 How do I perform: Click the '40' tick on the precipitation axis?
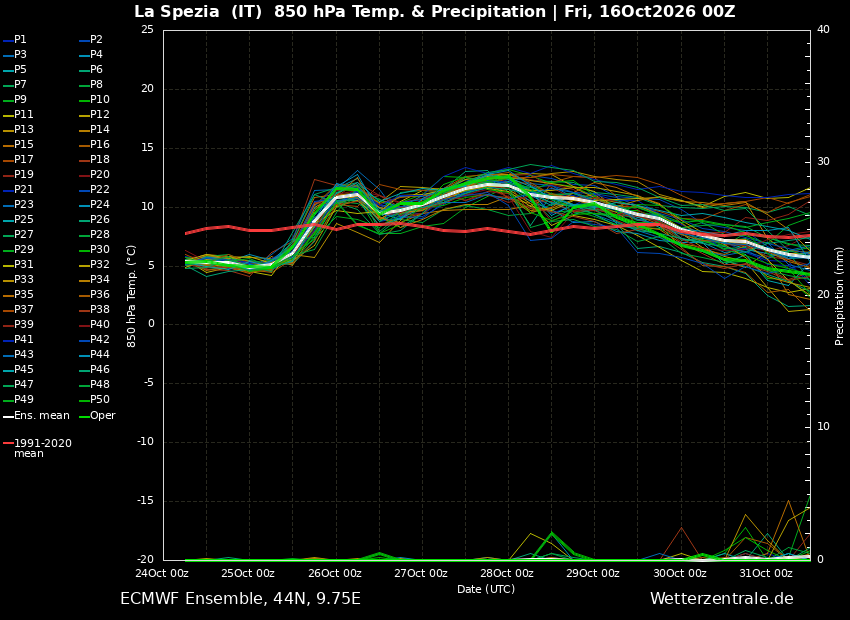tap(823, 29)
